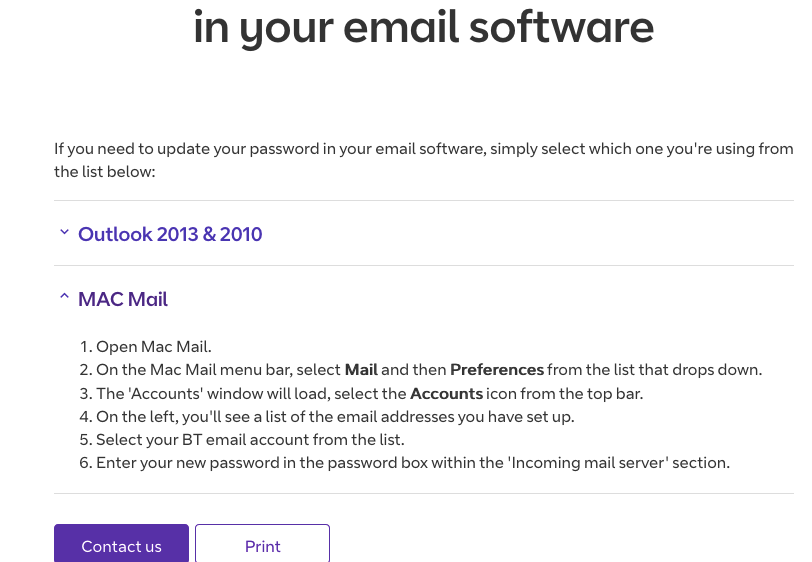
Task: Click the bold word 'Preferences' in step 2
Action: click(497, 370)
